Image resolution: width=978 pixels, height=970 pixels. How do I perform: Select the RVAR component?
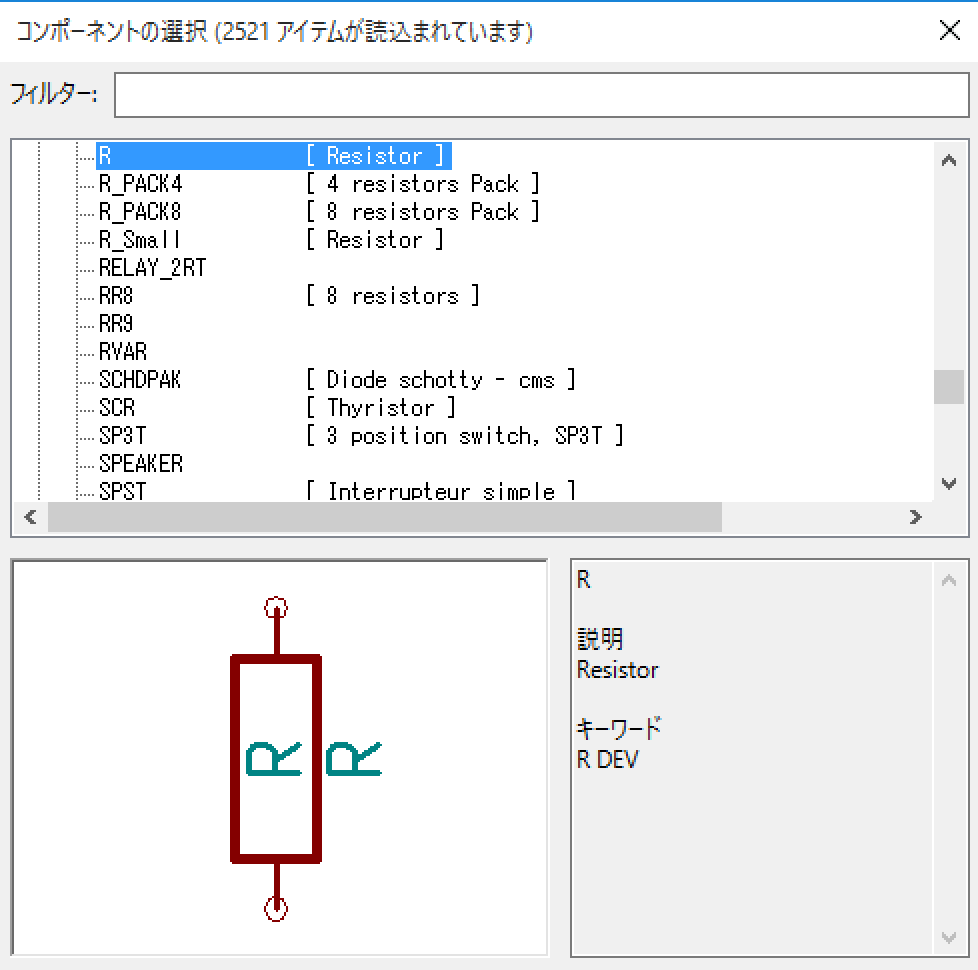[122, 352]
